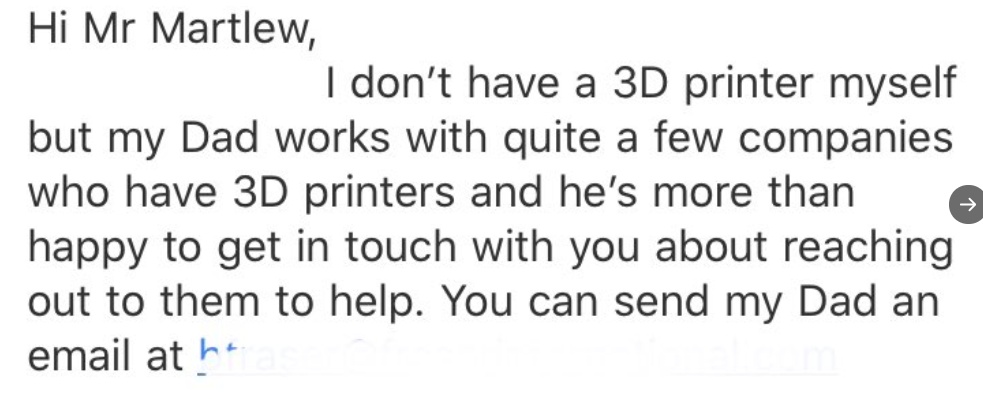The height and width of the screenshot is (399, 983).
Task: Click the words '3D printer myself'
Action: [x=784, y=85]
